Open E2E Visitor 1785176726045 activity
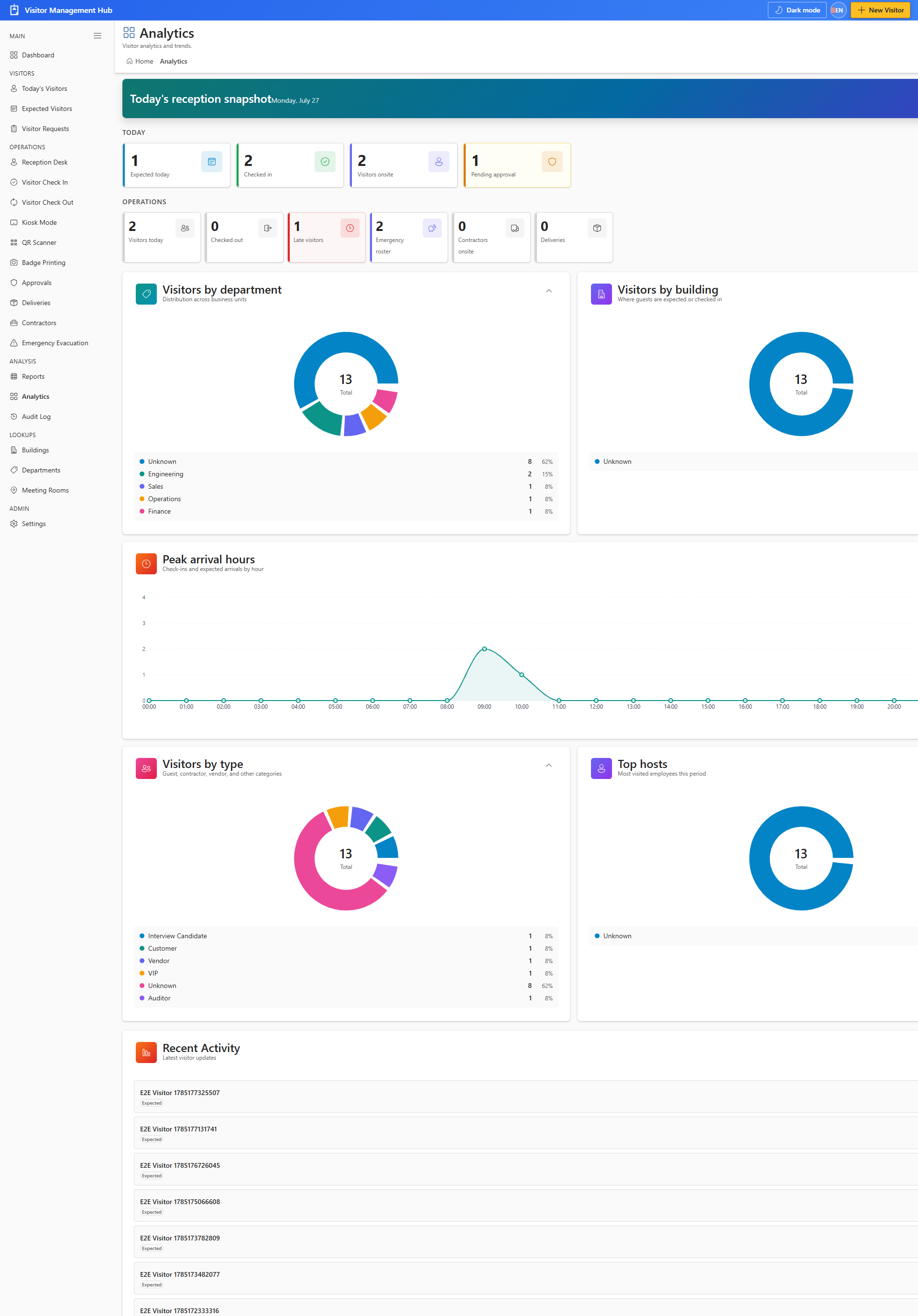Screen dimensions: 918x1316 (526, 1169)
